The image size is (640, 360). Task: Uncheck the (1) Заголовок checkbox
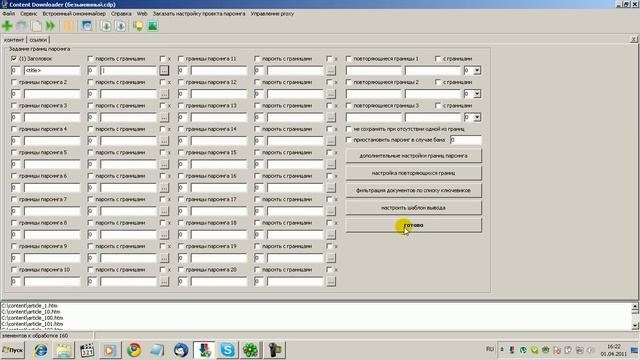[14, 59]
